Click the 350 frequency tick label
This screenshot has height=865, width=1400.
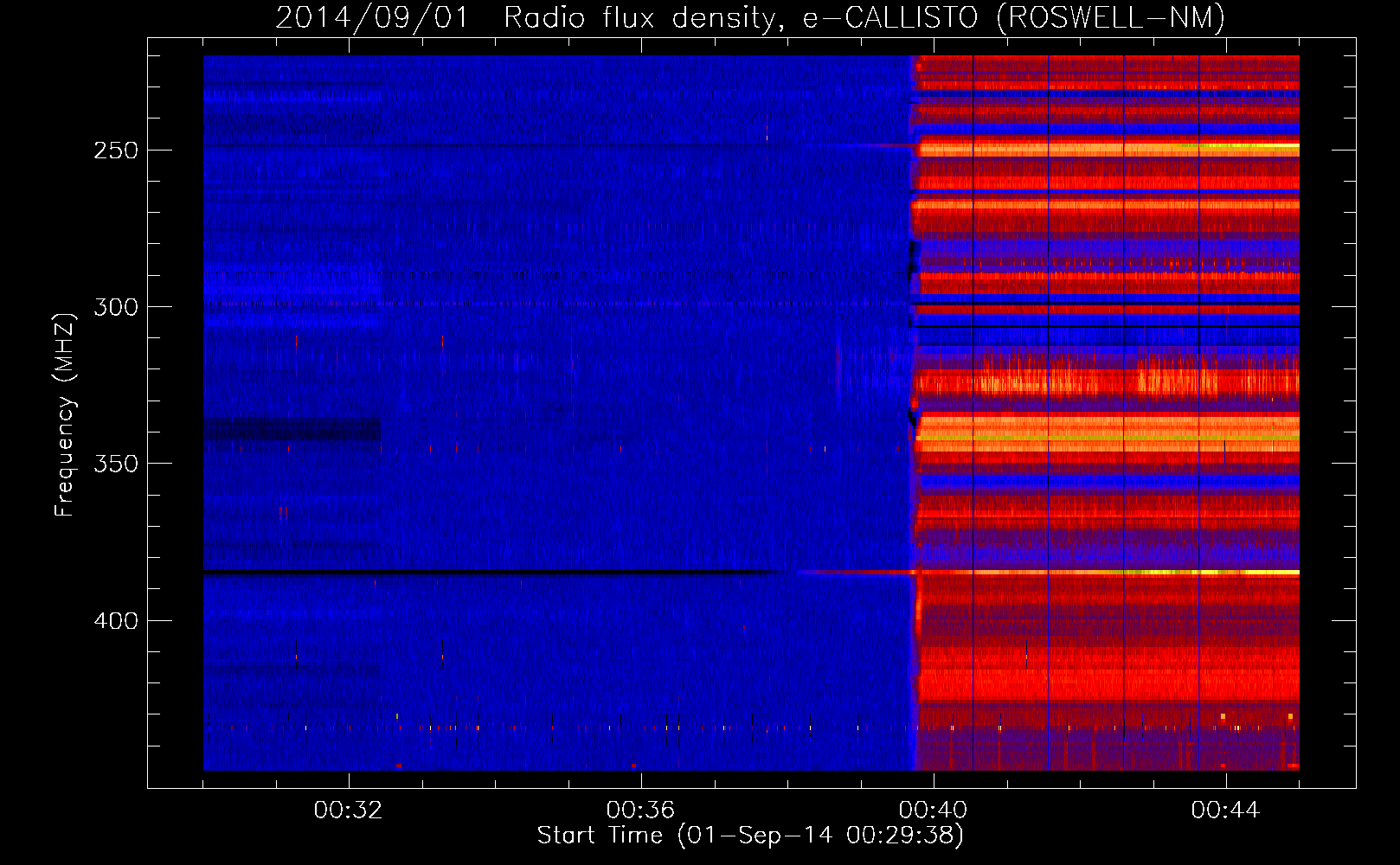point(117,464)
